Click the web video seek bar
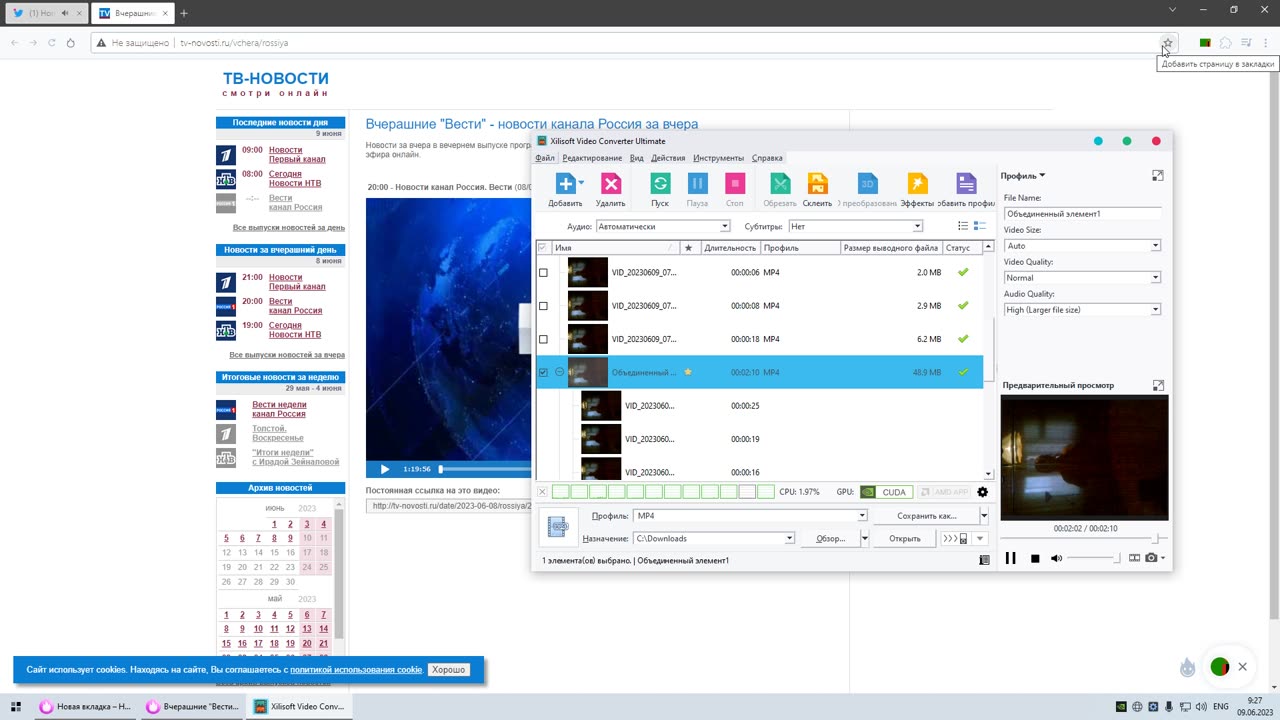Screen dimensions: 1280x720 click(x=484, y=469)
